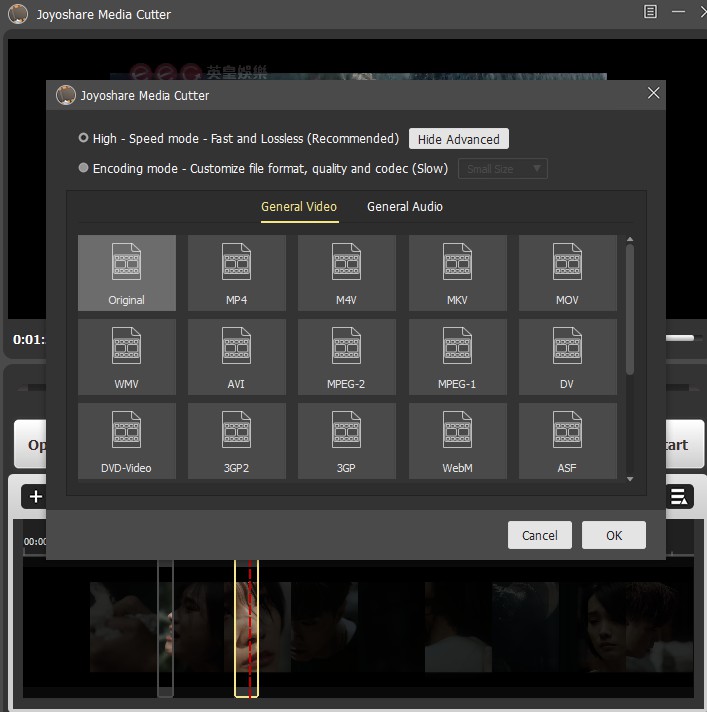Click the yellow timeline segment marker
The height and width of the screenshot is (712, 707).
[x=246, y=627]
